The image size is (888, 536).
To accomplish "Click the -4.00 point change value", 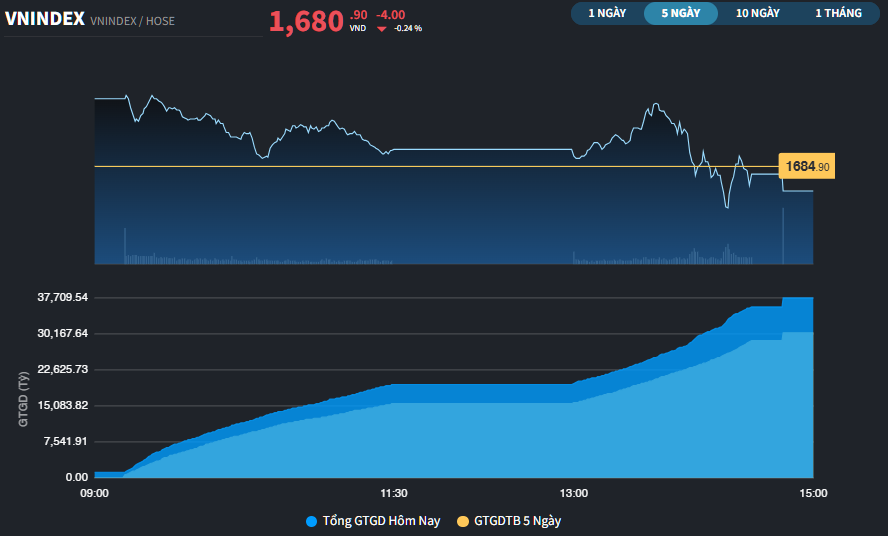I will [x=390, y=14].
